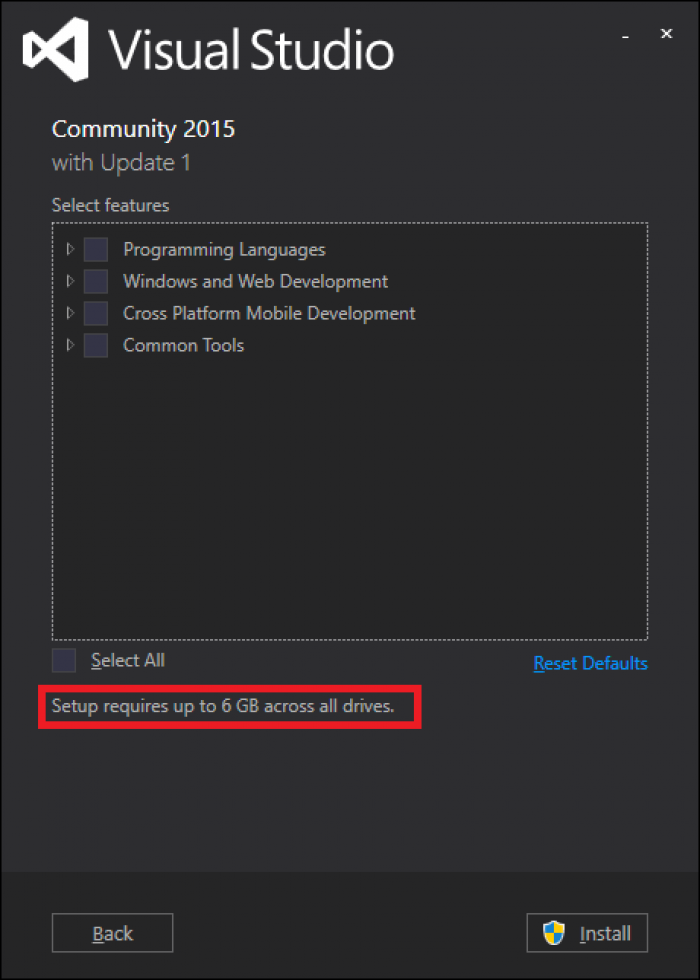
Task: Check the Windows and Web Development checkbox
Action: (96, 281)
